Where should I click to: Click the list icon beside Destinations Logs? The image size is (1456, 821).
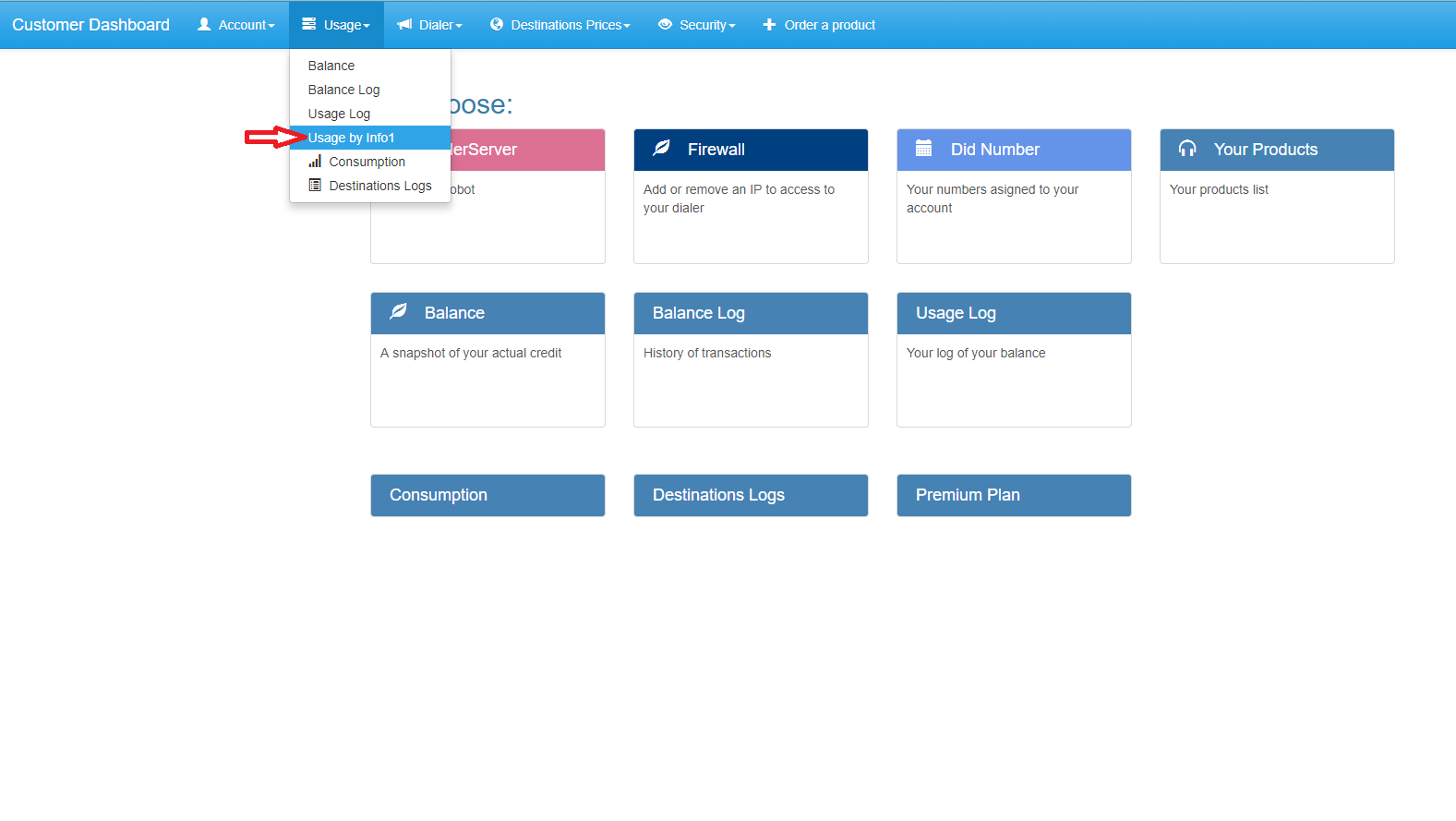pyautogui.click(x=315, y=185)
